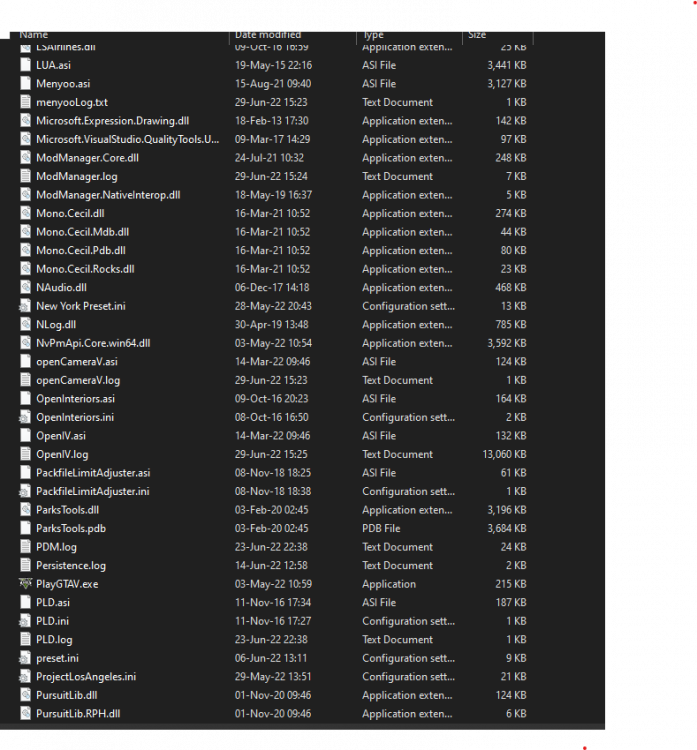
Task: Select the openCameraV.log file name
Action: tap(78, 381)
